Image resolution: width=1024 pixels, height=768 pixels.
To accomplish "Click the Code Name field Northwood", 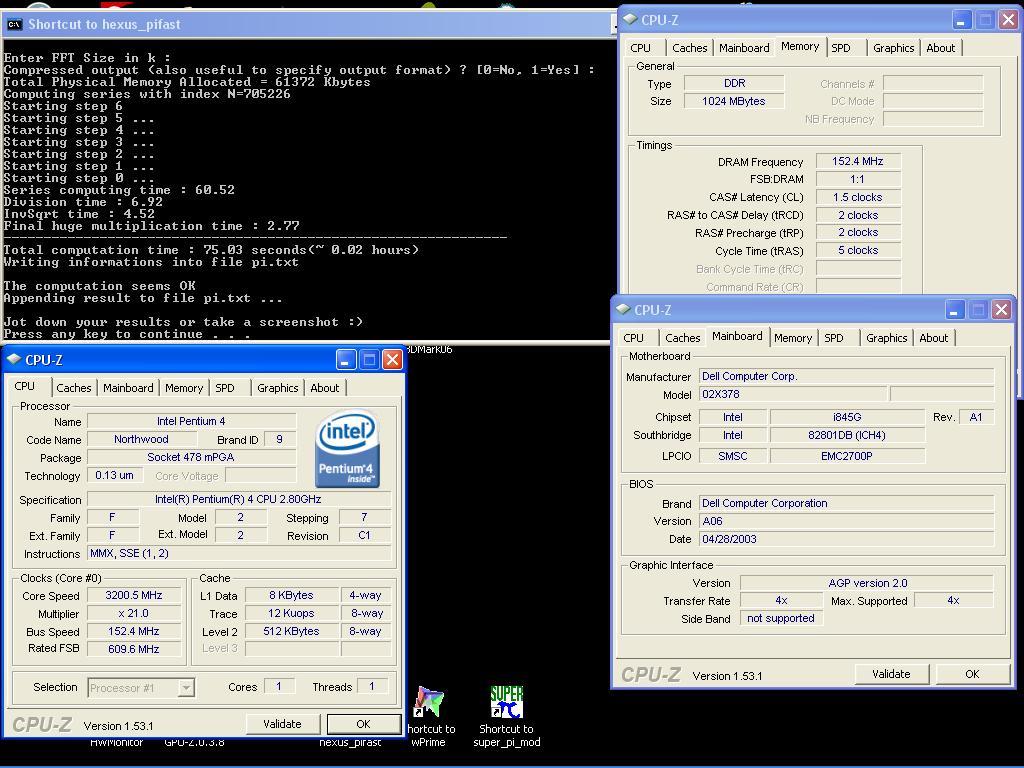I will (x=141, y=440).
